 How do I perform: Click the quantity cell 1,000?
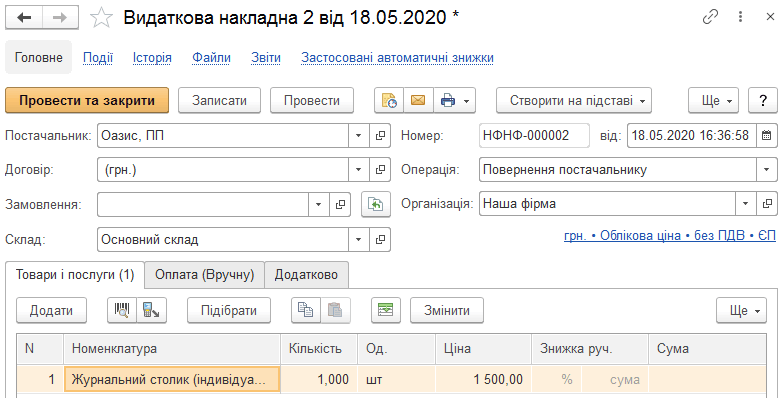tap(319, 380)
